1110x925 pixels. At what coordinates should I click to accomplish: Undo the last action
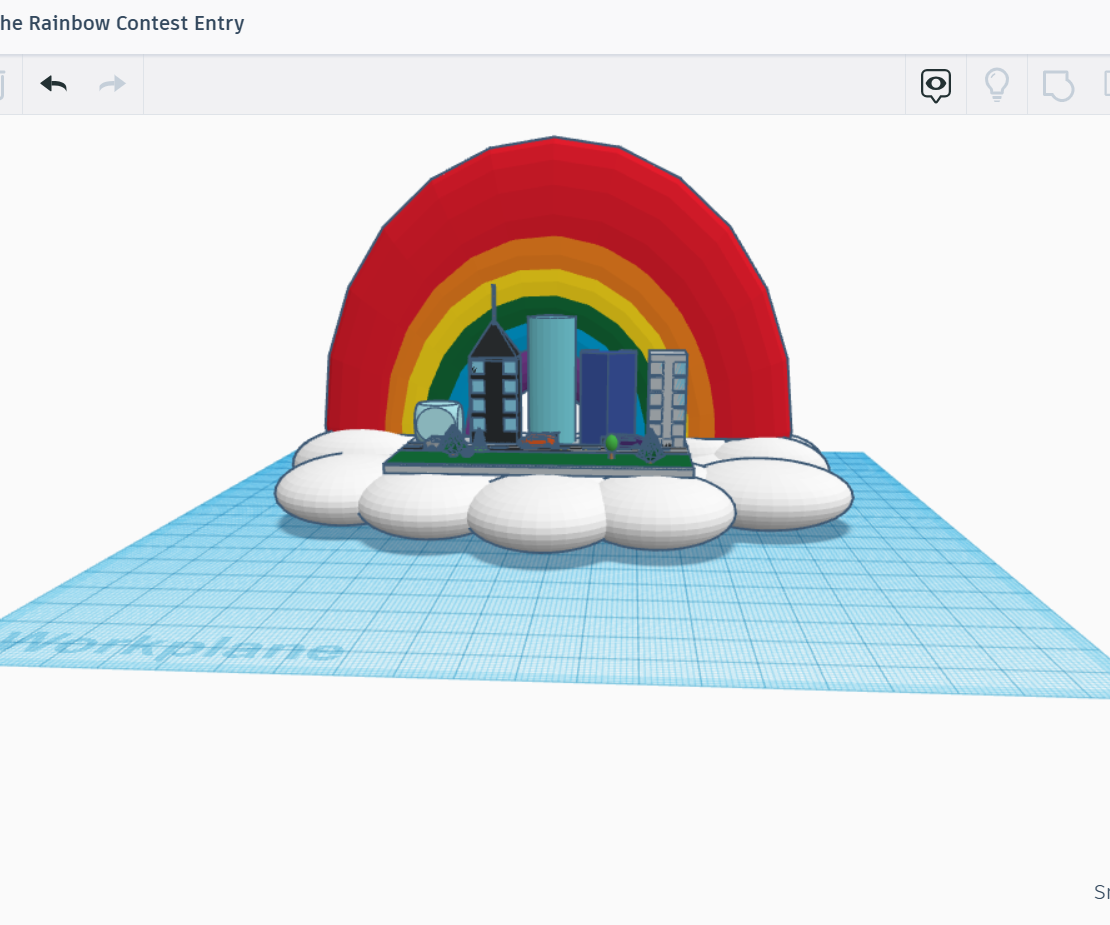coord(53,84)
